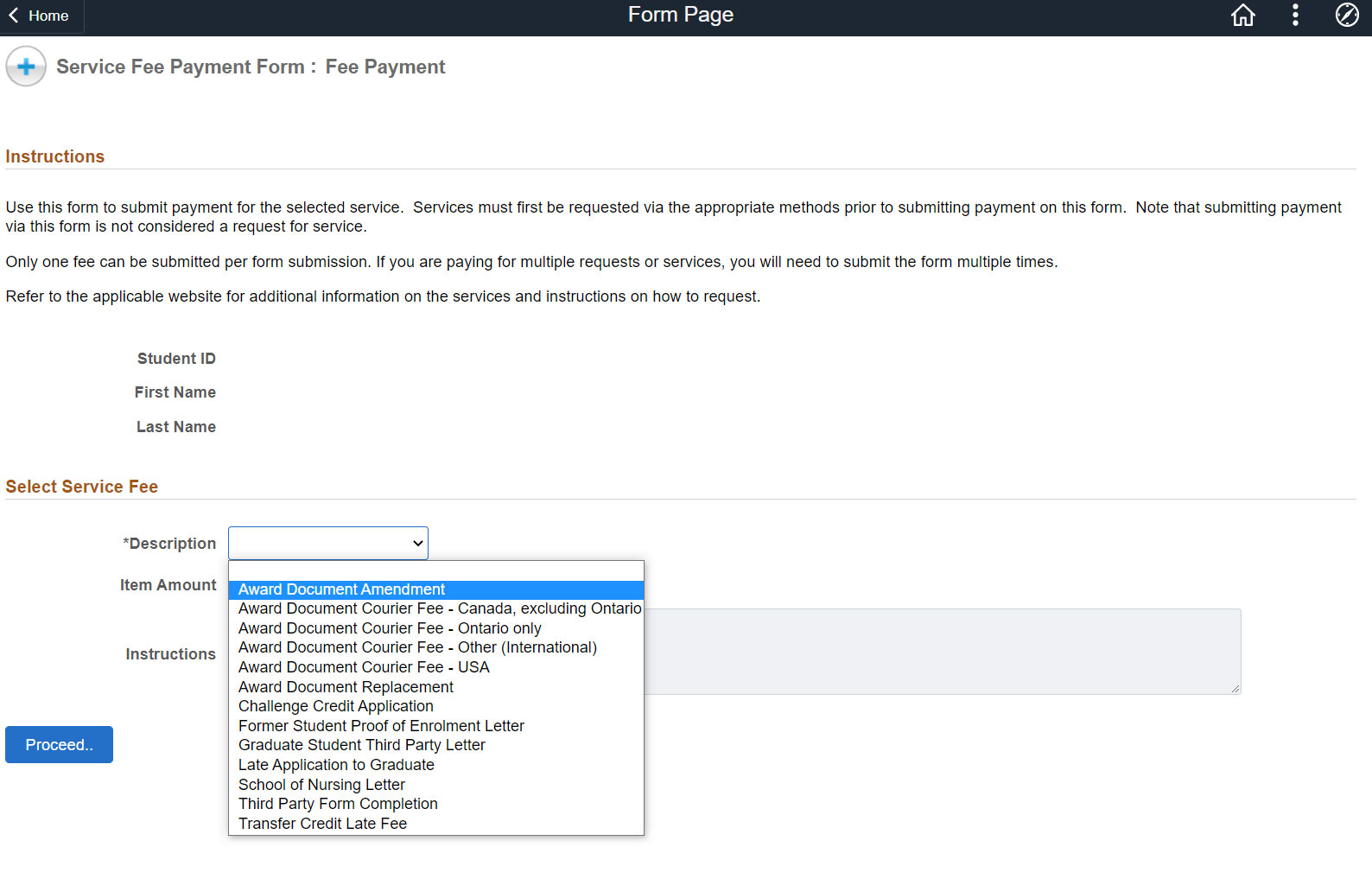This screenshot has height=879, width=1372.
Task: Open the three-dot actions menu
Action: point(1294,16)
